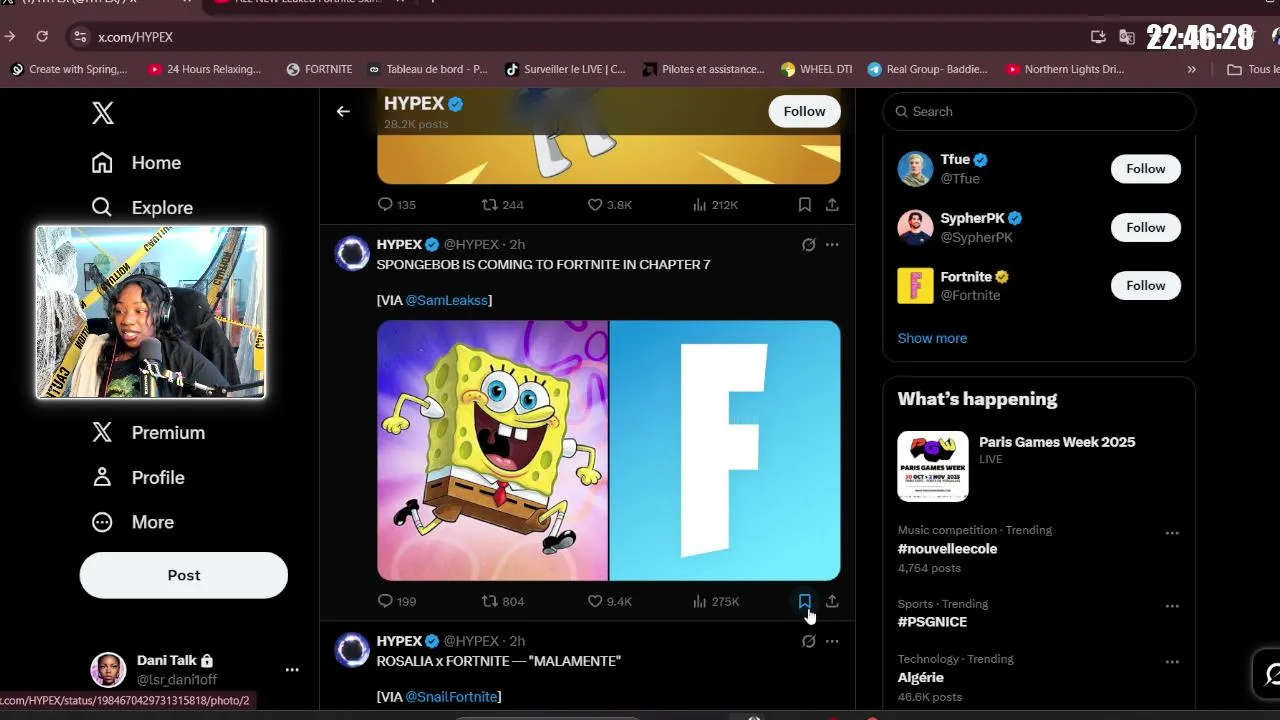
Task: Click the Post button
Action: [x=184, y=575]
